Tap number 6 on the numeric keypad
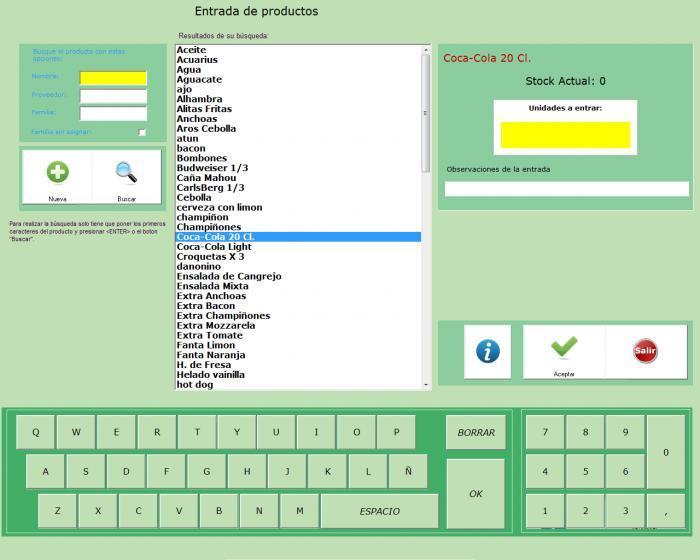This screenshot has width=700, height=560. 625,472
